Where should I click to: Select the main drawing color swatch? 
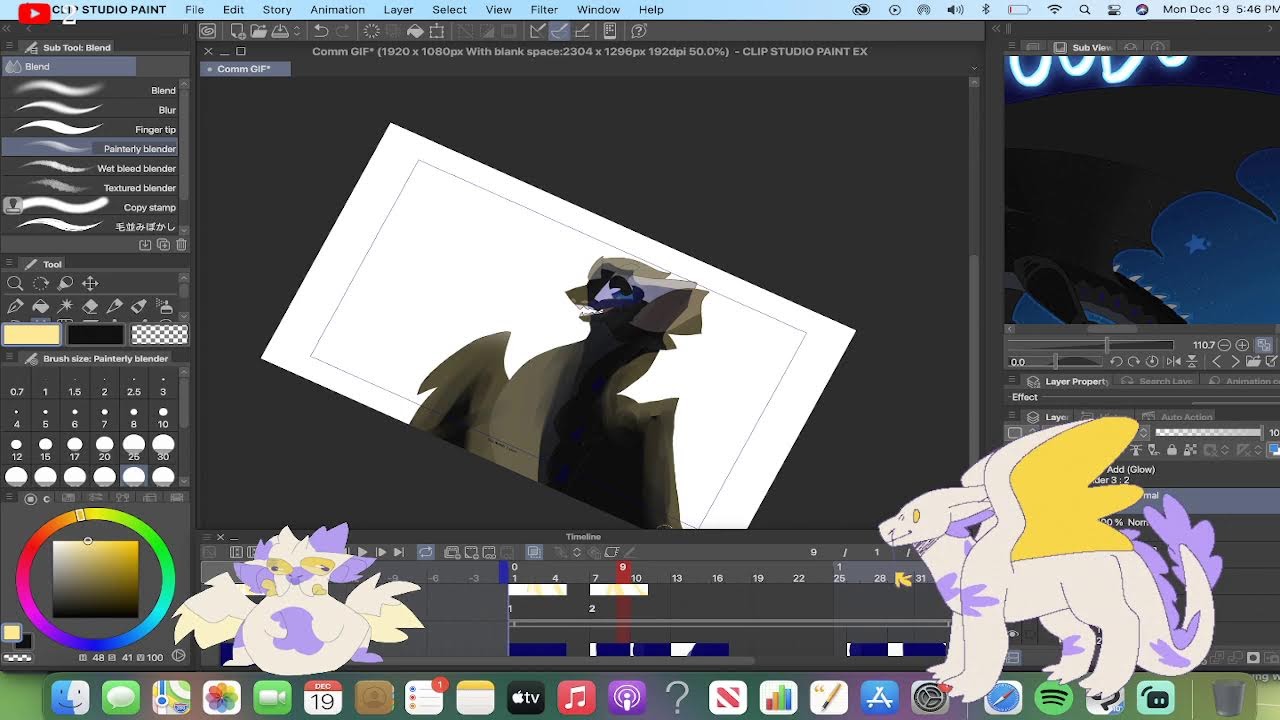pyautogui.click(x=31, y=335)
